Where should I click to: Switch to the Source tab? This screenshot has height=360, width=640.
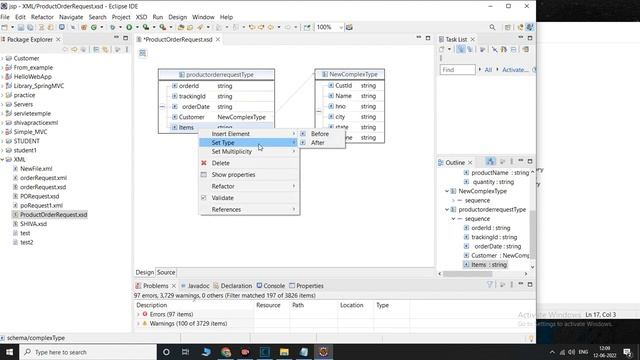(x=166, y=272)
